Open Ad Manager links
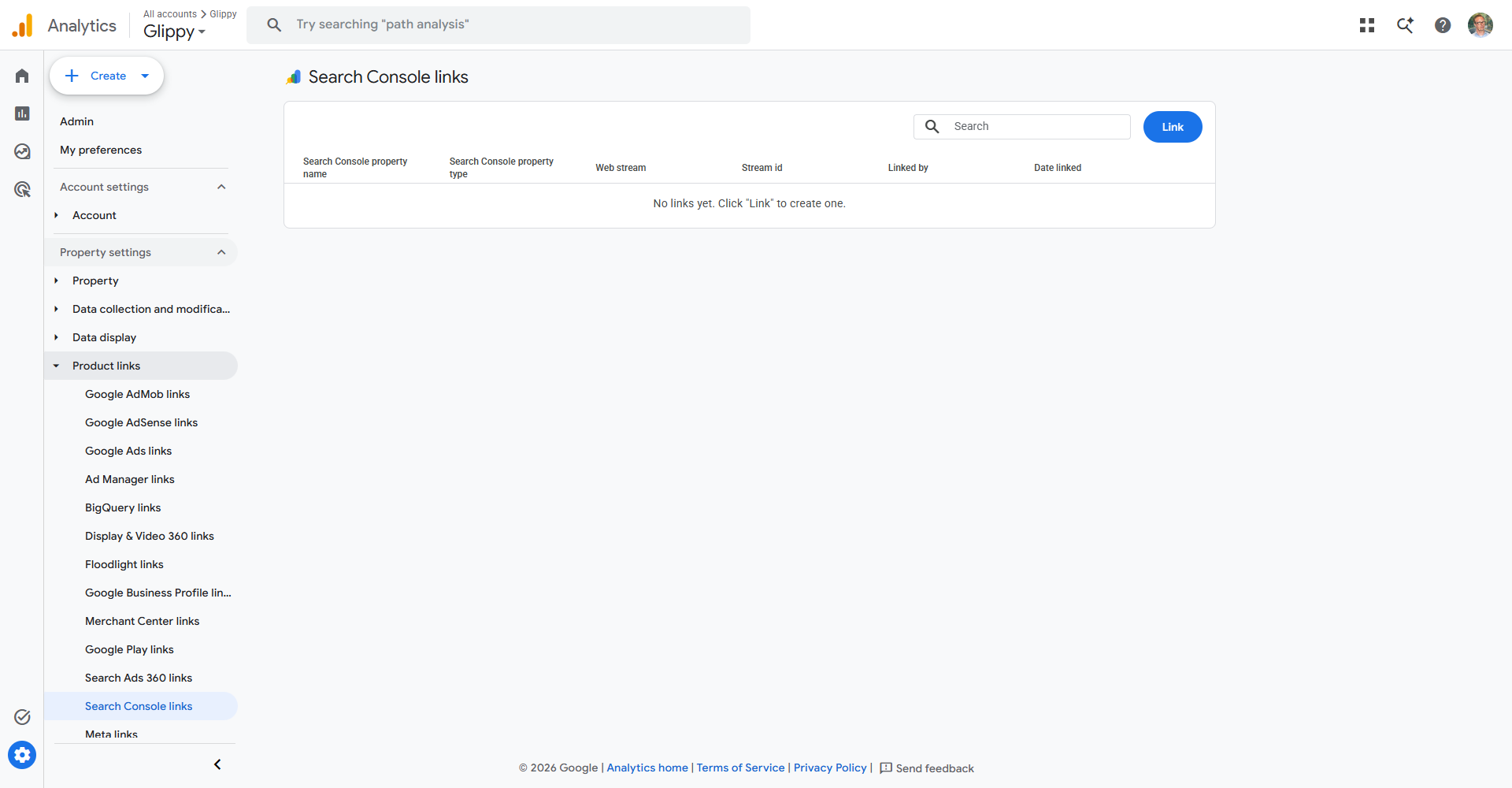This screenshot has height=788, width=1512. [x=130, y=479]
